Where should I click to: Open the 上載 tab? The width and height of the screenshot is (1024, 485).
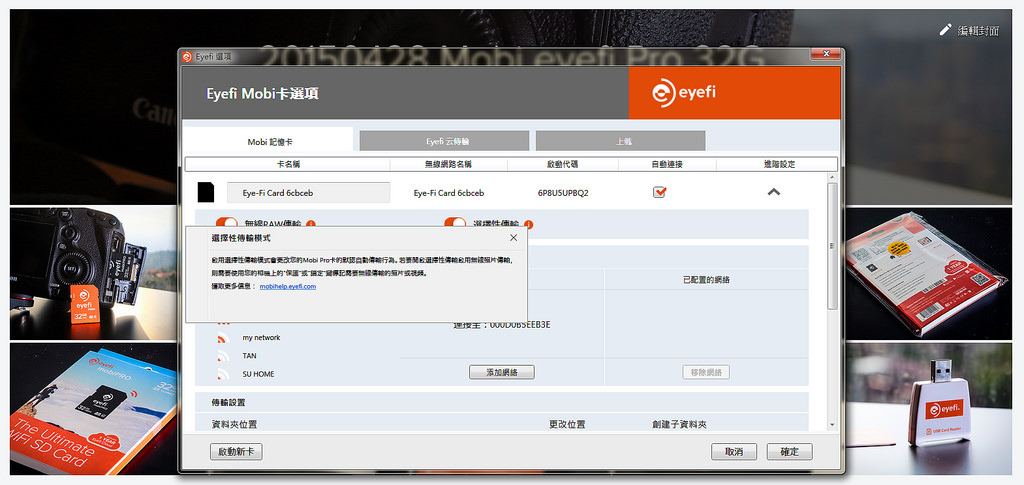(x=620, y=141)
